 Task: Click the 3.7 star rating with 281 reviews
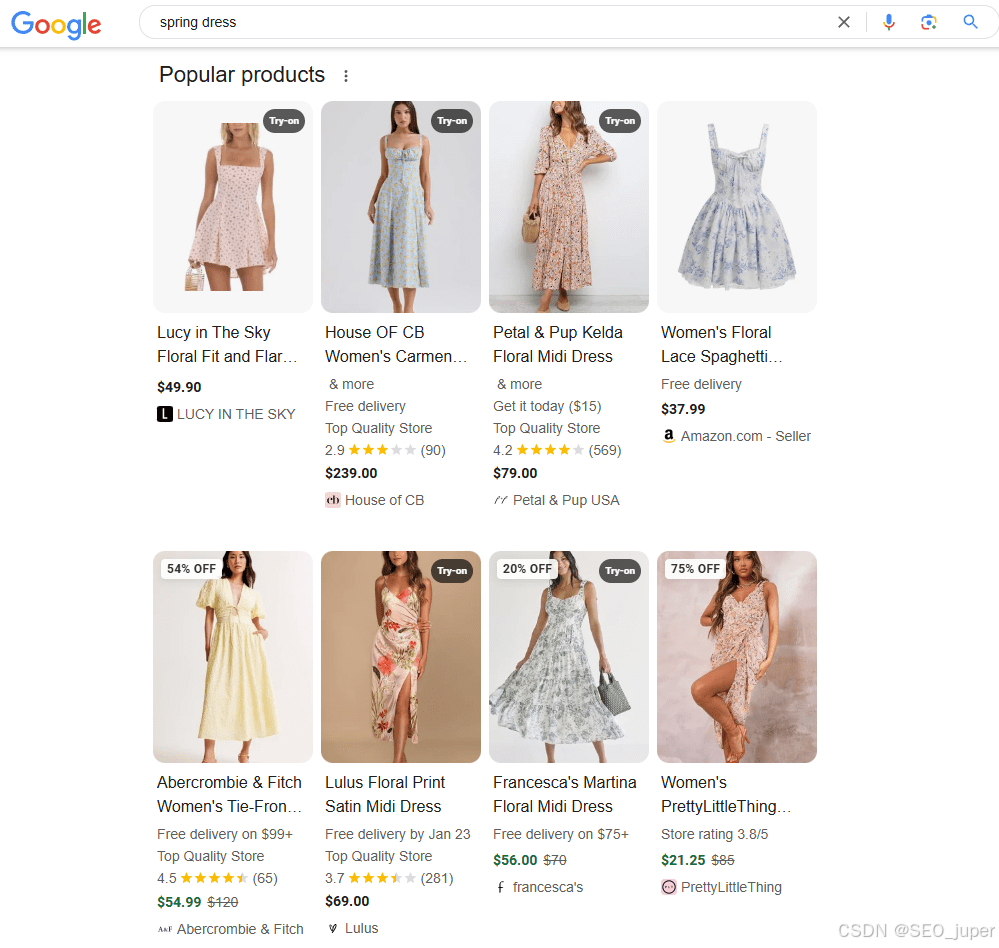pos(389,879)
